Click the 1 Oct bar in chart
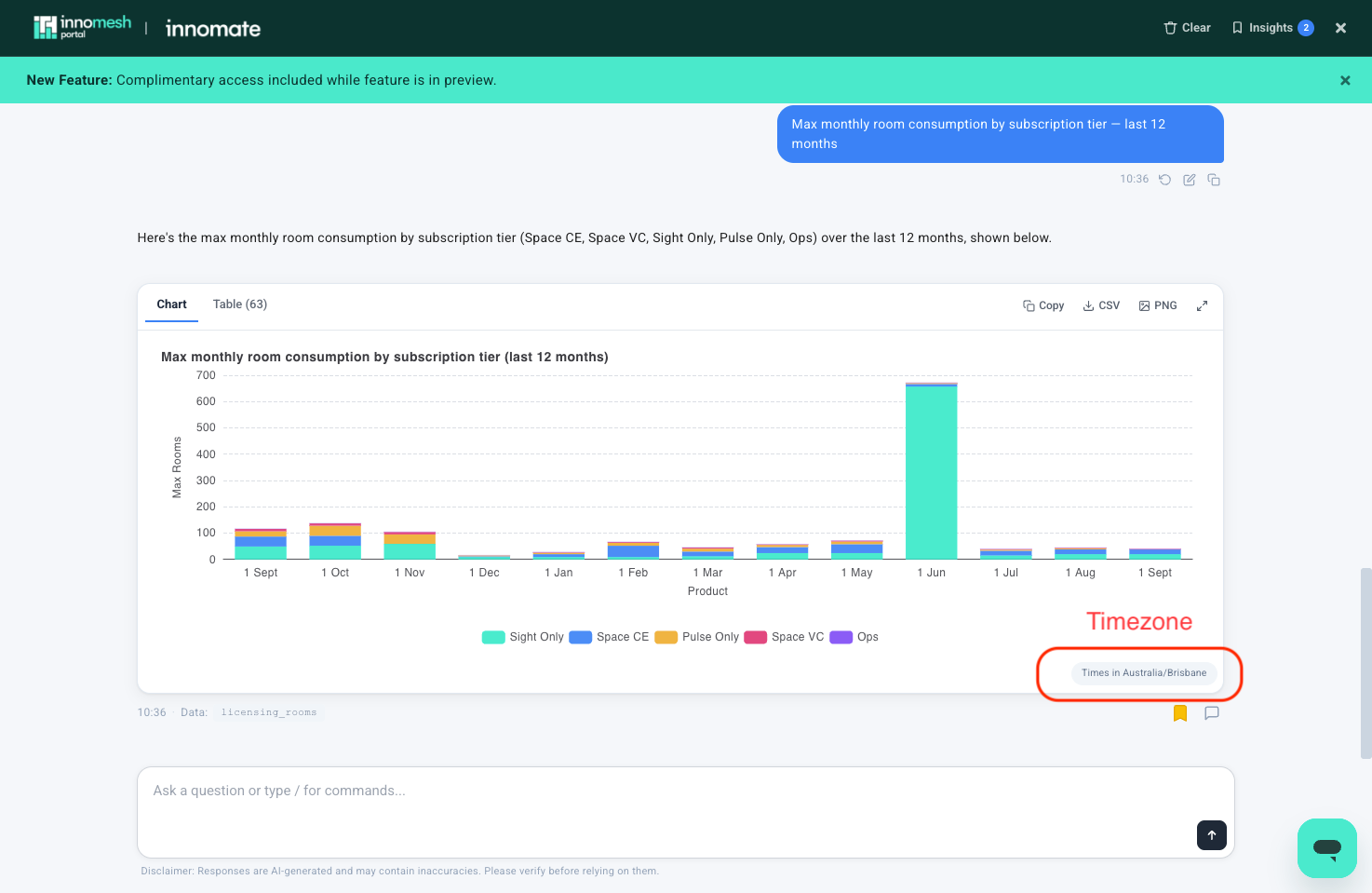1372x893 pixels. [x=335, y=541]
